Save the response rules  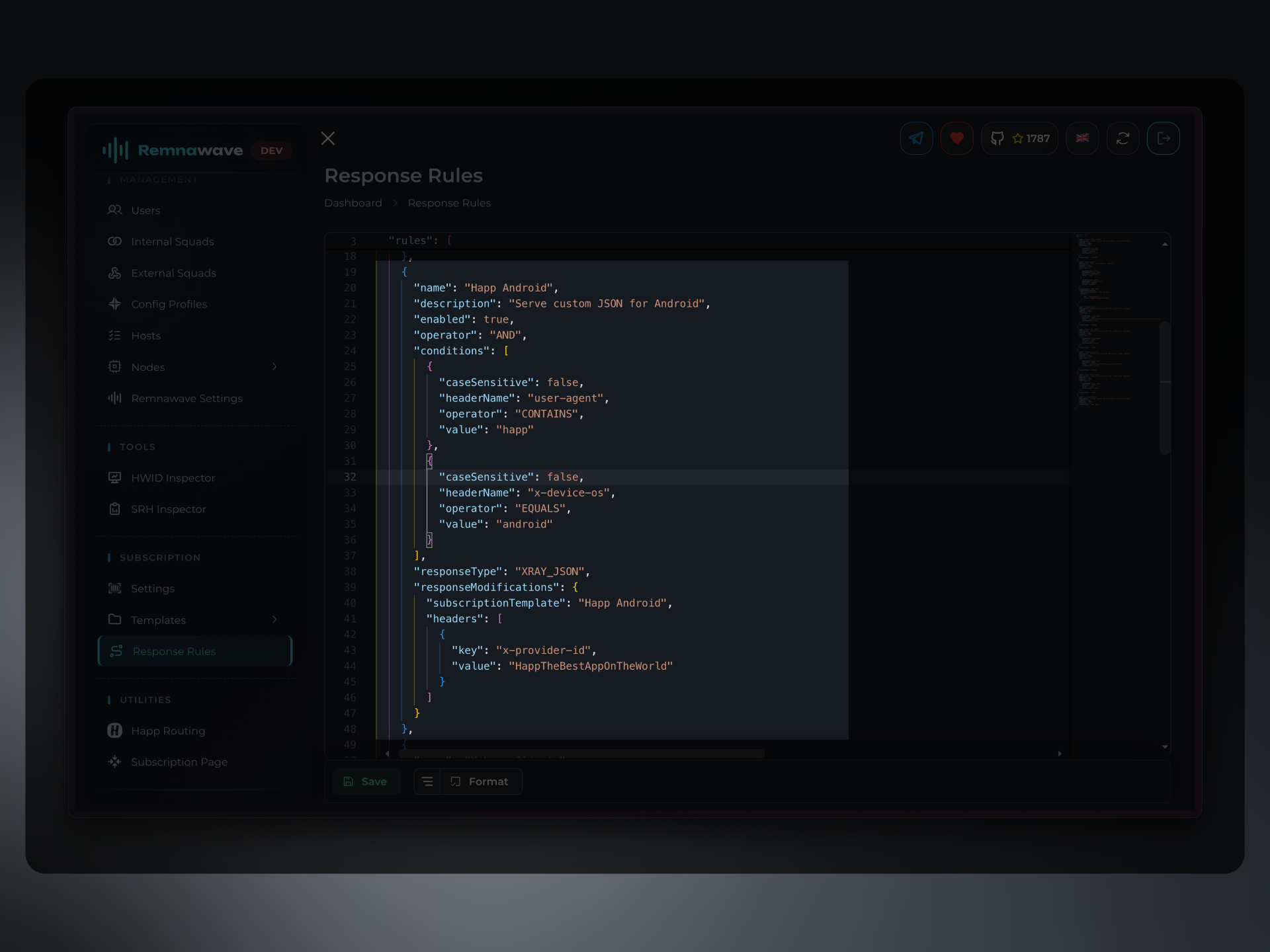pyautogui.click(x=366, y=781)
